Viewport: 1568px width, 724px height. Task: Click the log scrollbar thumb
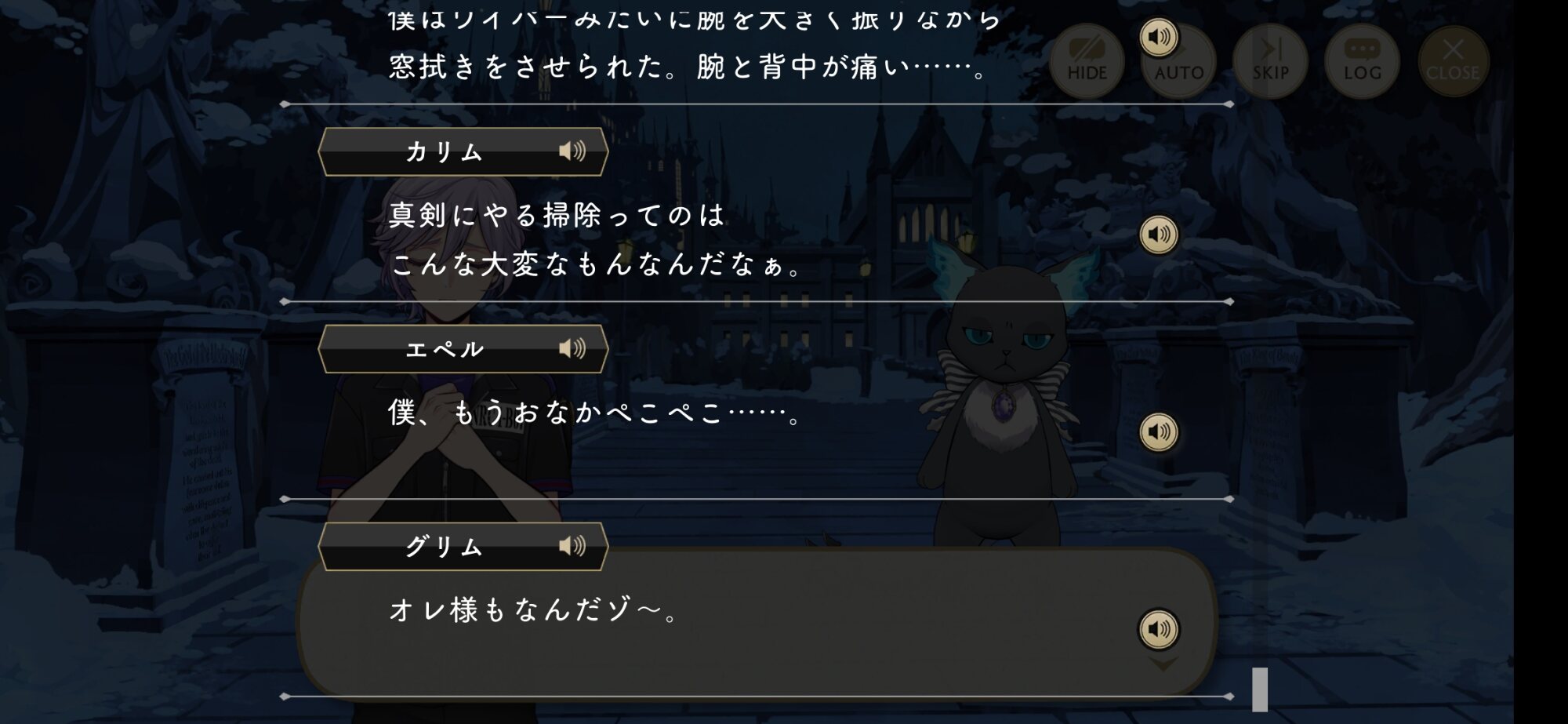1260,689
